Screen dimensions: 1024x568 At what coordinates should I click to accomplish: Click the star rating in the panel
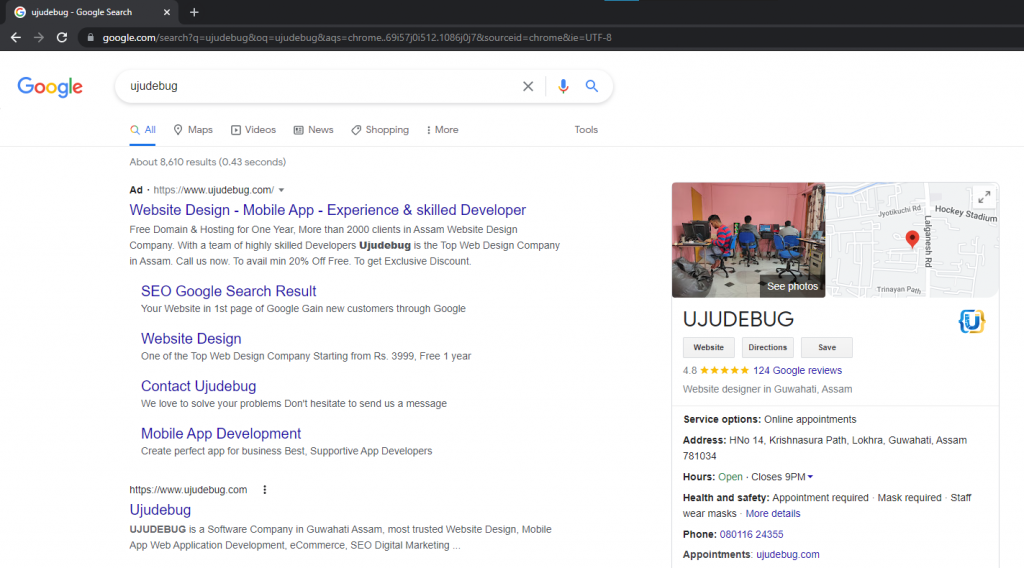tap(724, 370)
